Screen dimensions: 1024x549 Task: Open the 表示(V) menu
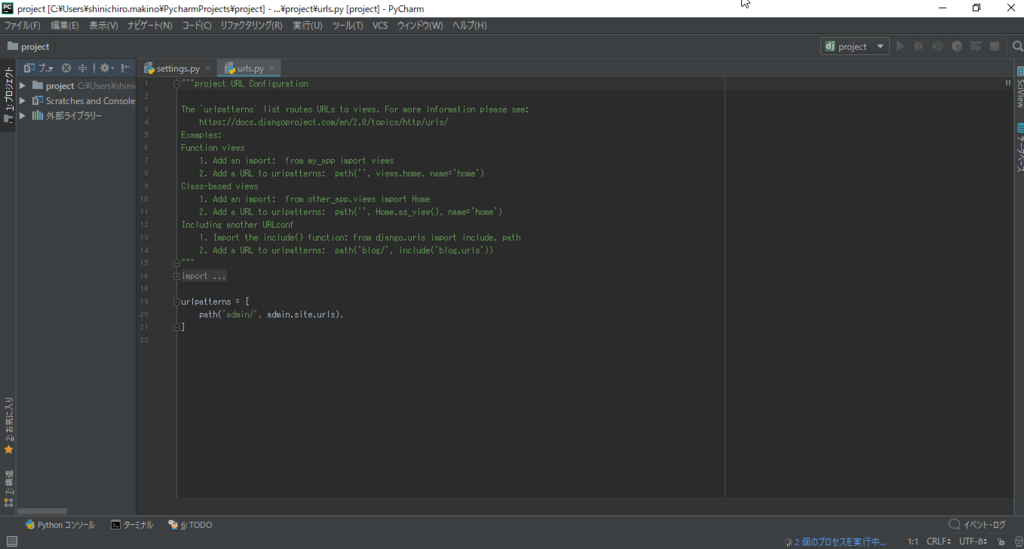pos(103,25)
